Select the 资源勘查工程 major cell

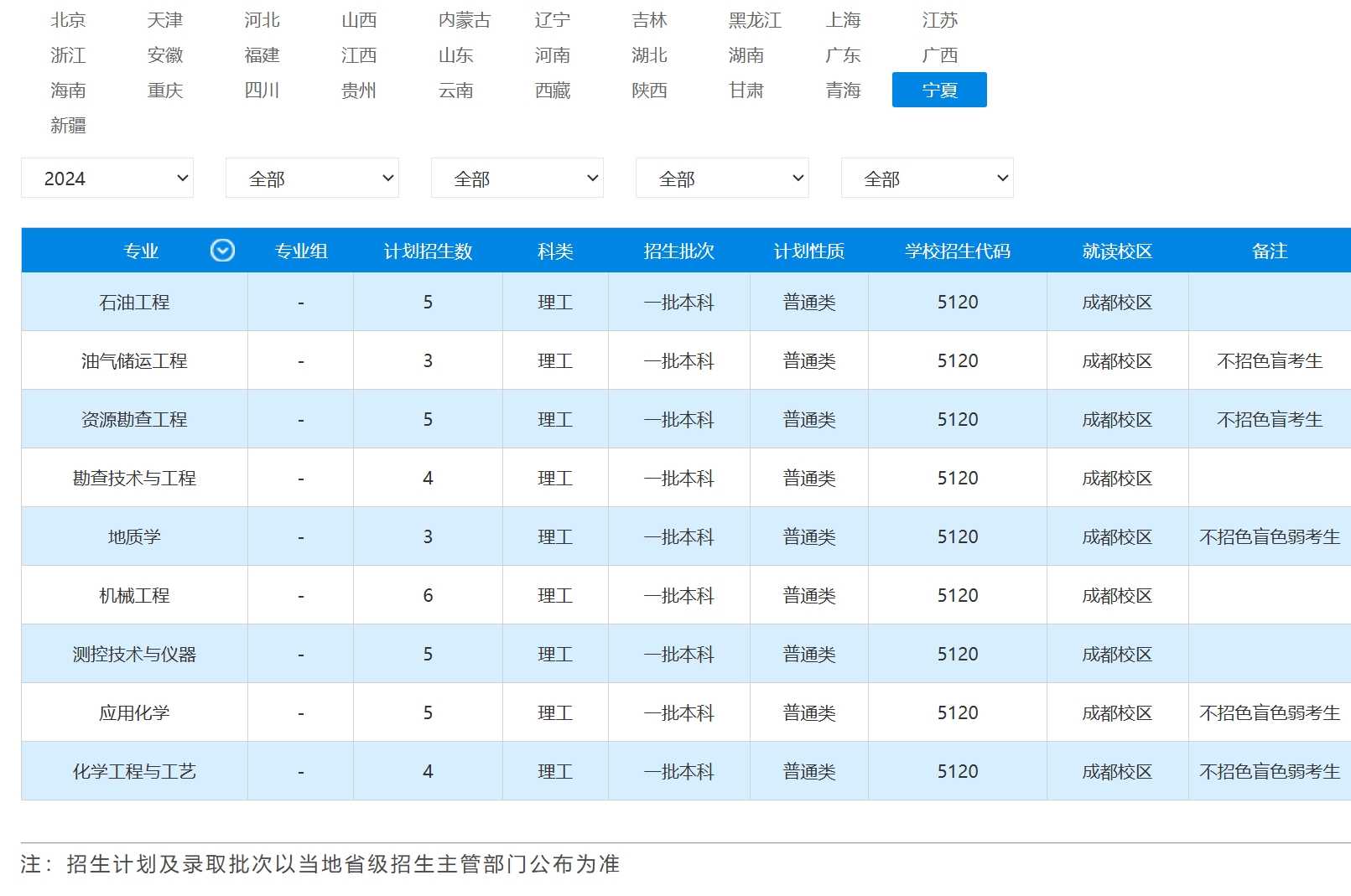134,419
